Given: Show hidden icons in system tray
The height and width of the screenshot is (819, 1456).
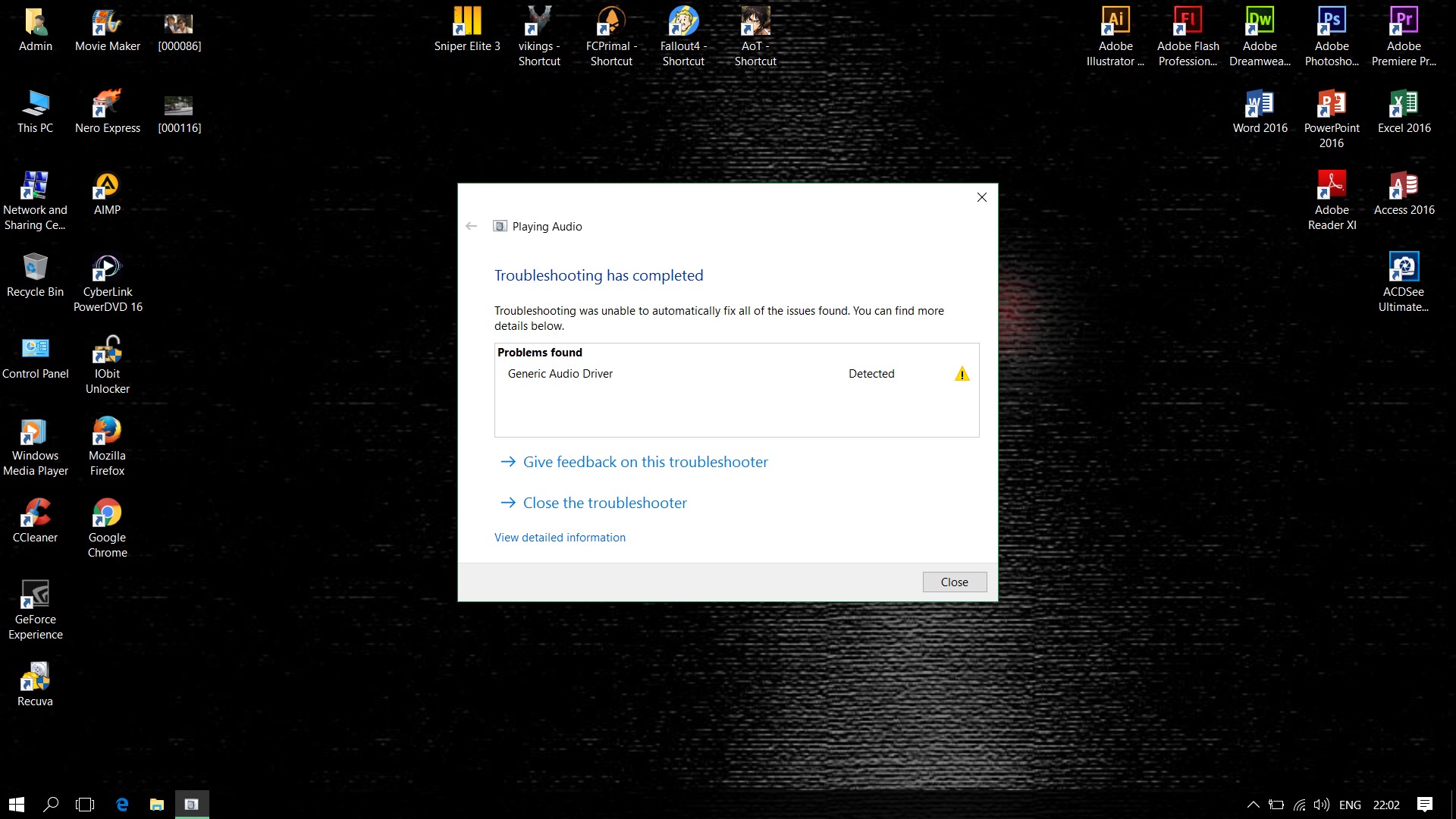Looking at the screenshot, I should pyautogui.click(x=1254, y=805).
